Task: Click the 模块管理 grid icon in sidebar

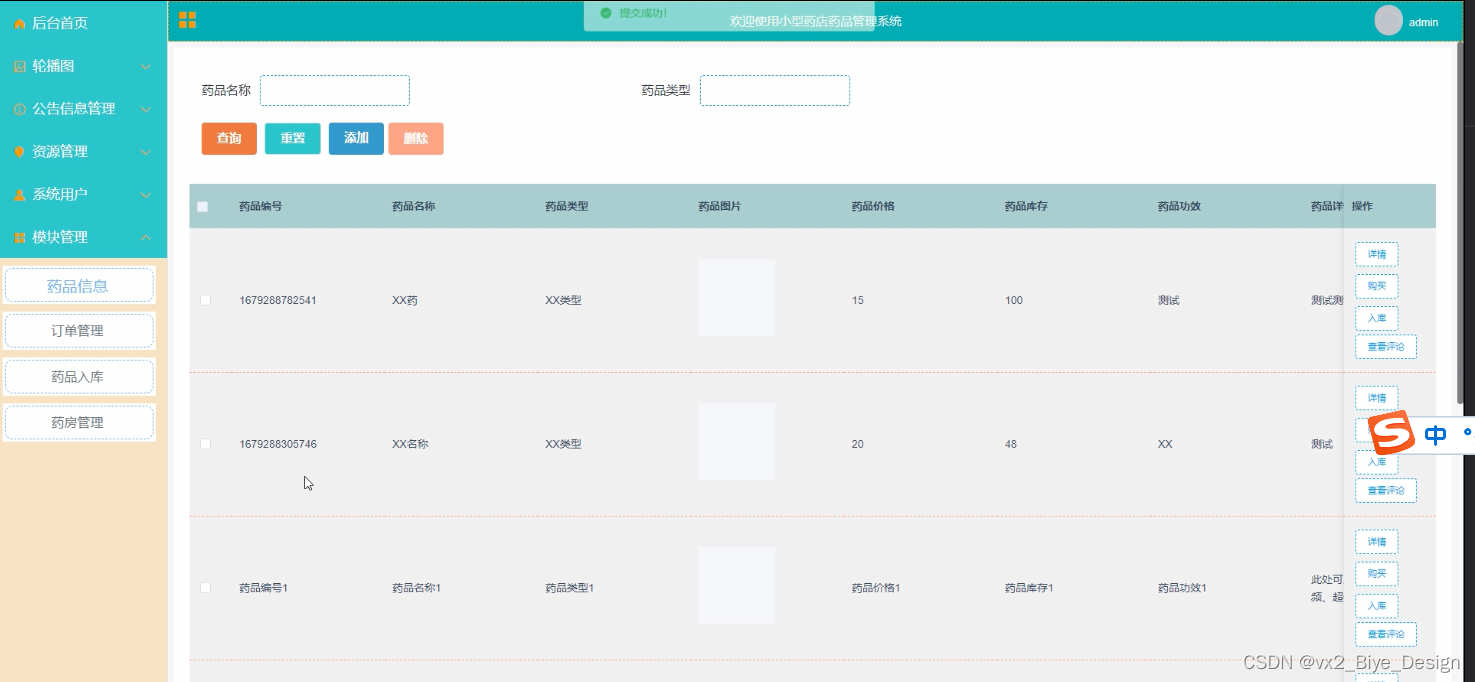Action: click(x=19, y=238)
